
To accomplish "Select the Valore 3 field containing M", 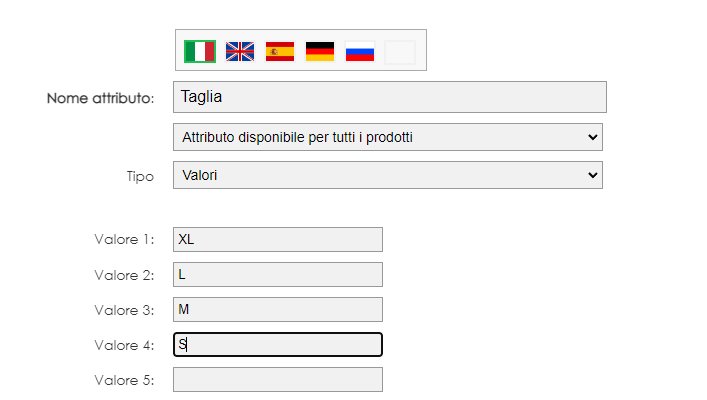I will [278, 309].
